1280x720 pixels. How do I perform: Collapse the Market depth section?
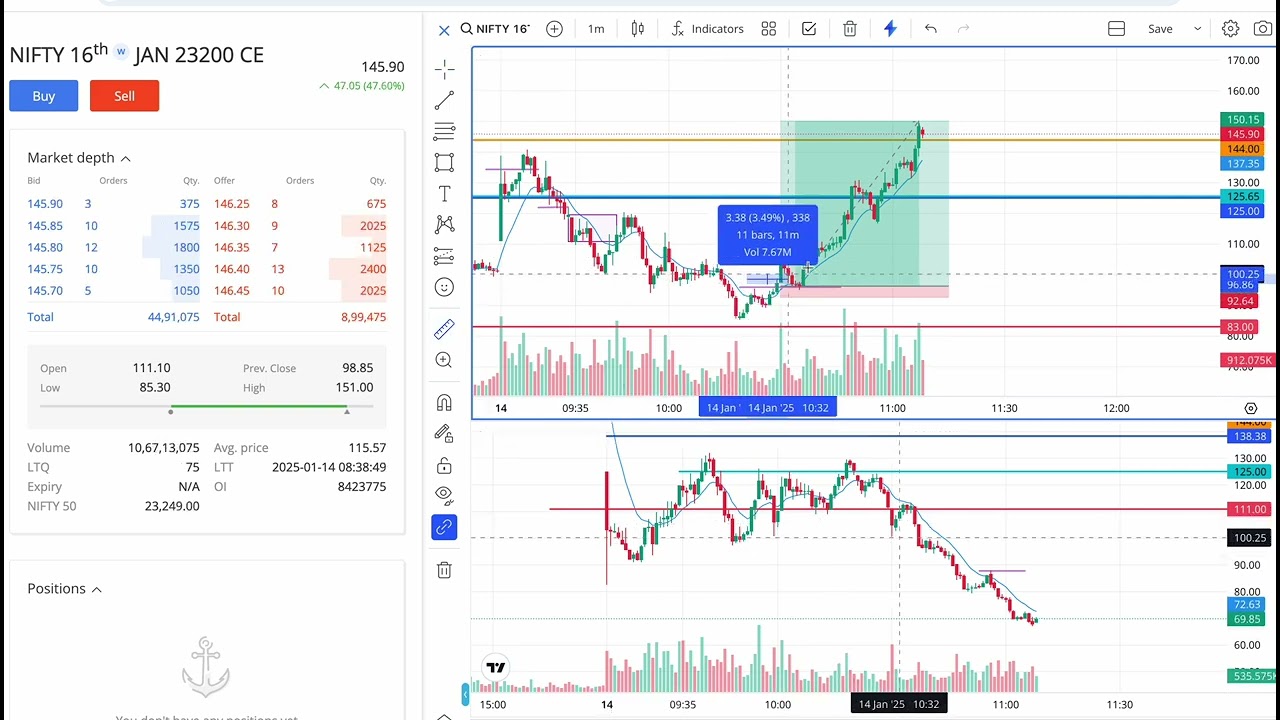126,158
